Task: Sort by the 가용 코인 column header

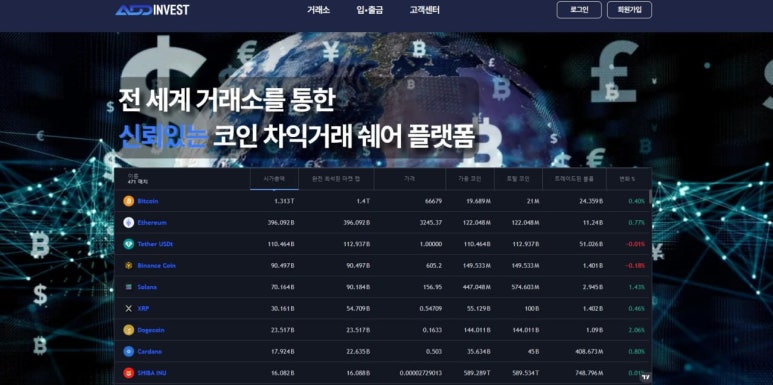Action: pyautogui.click(x=470, y=179)
